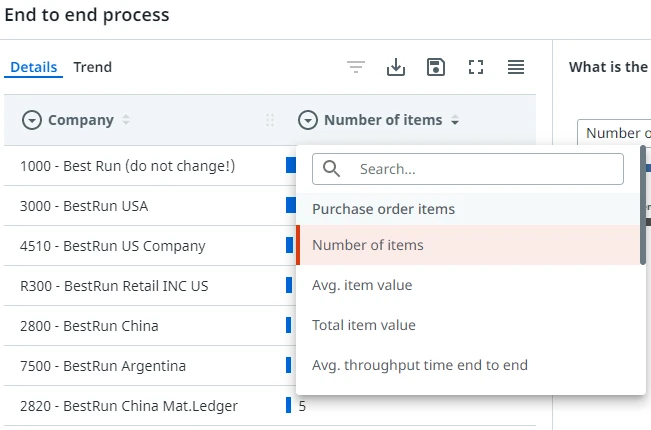Open the Number combo box on right panel
This screenshot has width=651, height=430.
(614, 133)
